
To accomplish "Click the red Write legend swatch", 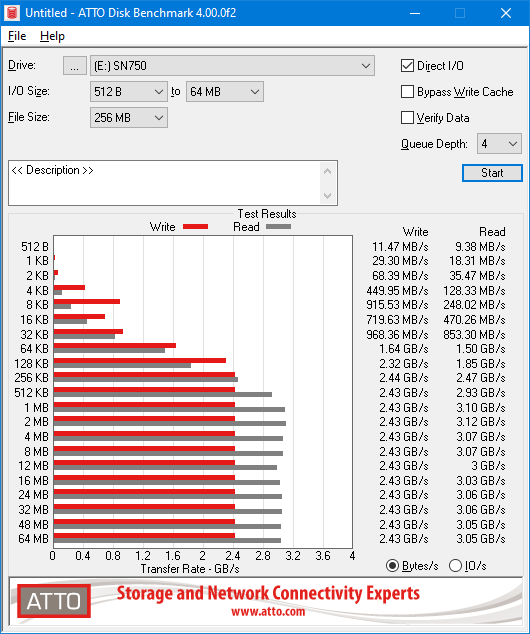I will pos(196,226).
